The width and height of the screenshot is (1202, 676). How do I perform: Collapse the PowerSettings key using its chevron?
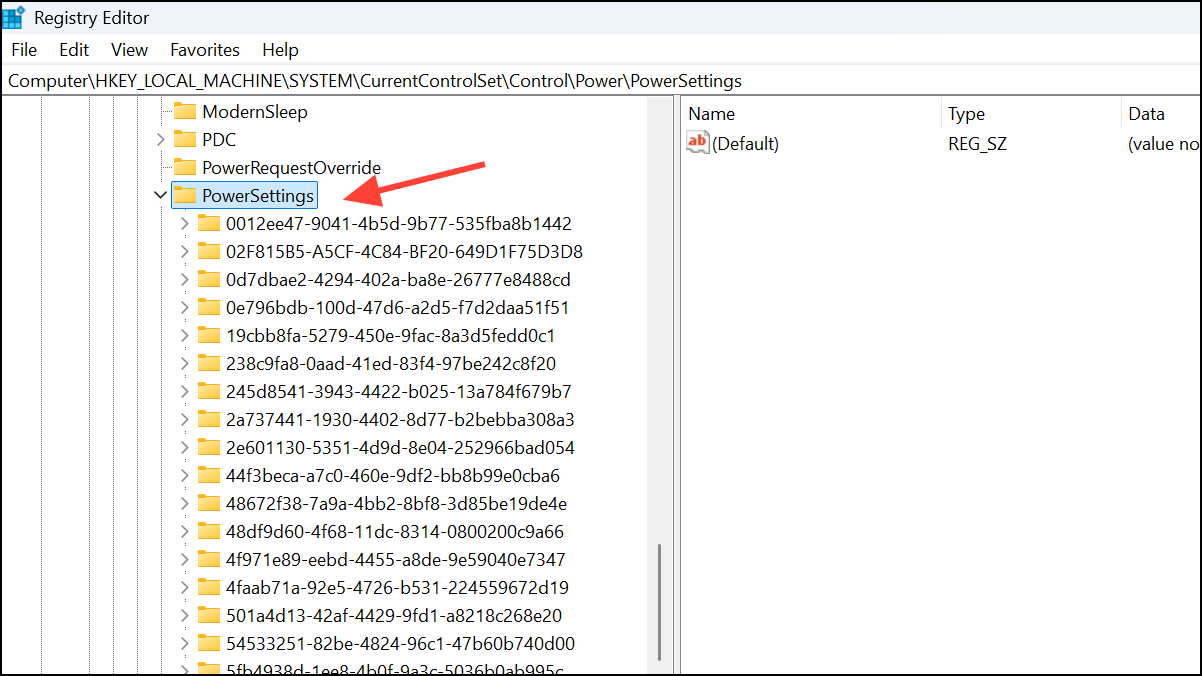(x=160, y=195)
